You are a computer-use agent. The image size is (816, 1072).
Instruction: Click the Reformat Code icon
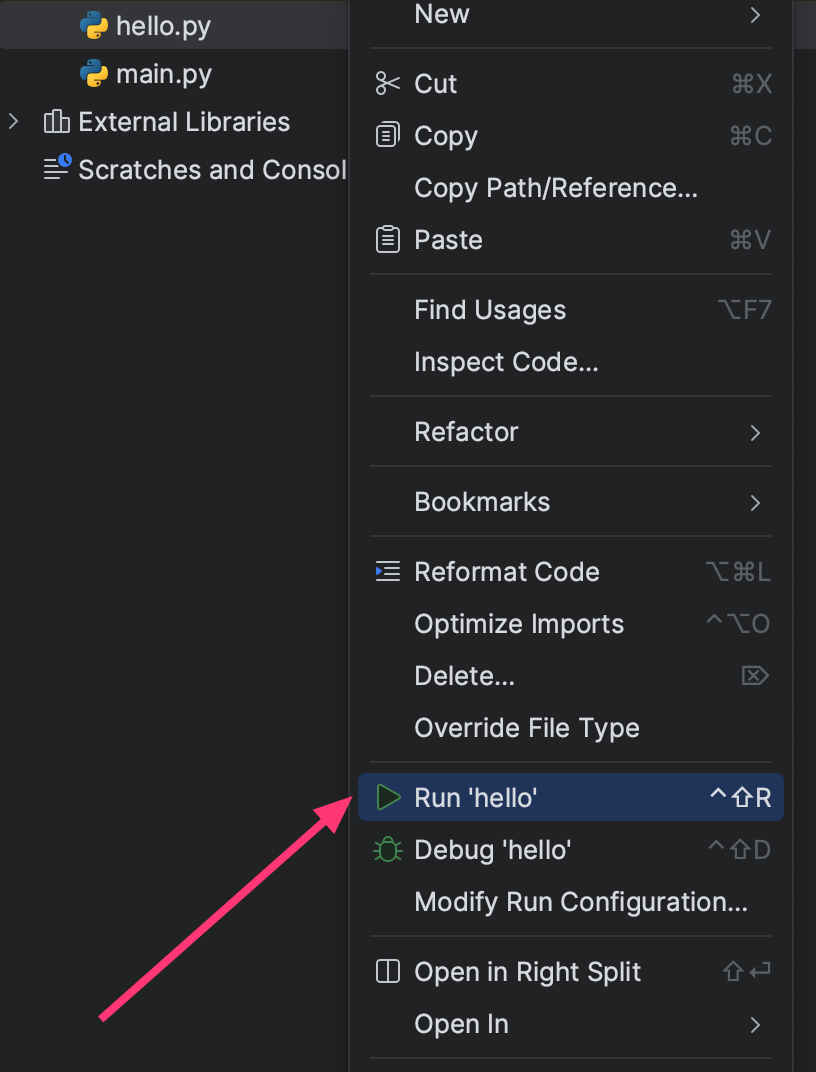coord(387,572)
